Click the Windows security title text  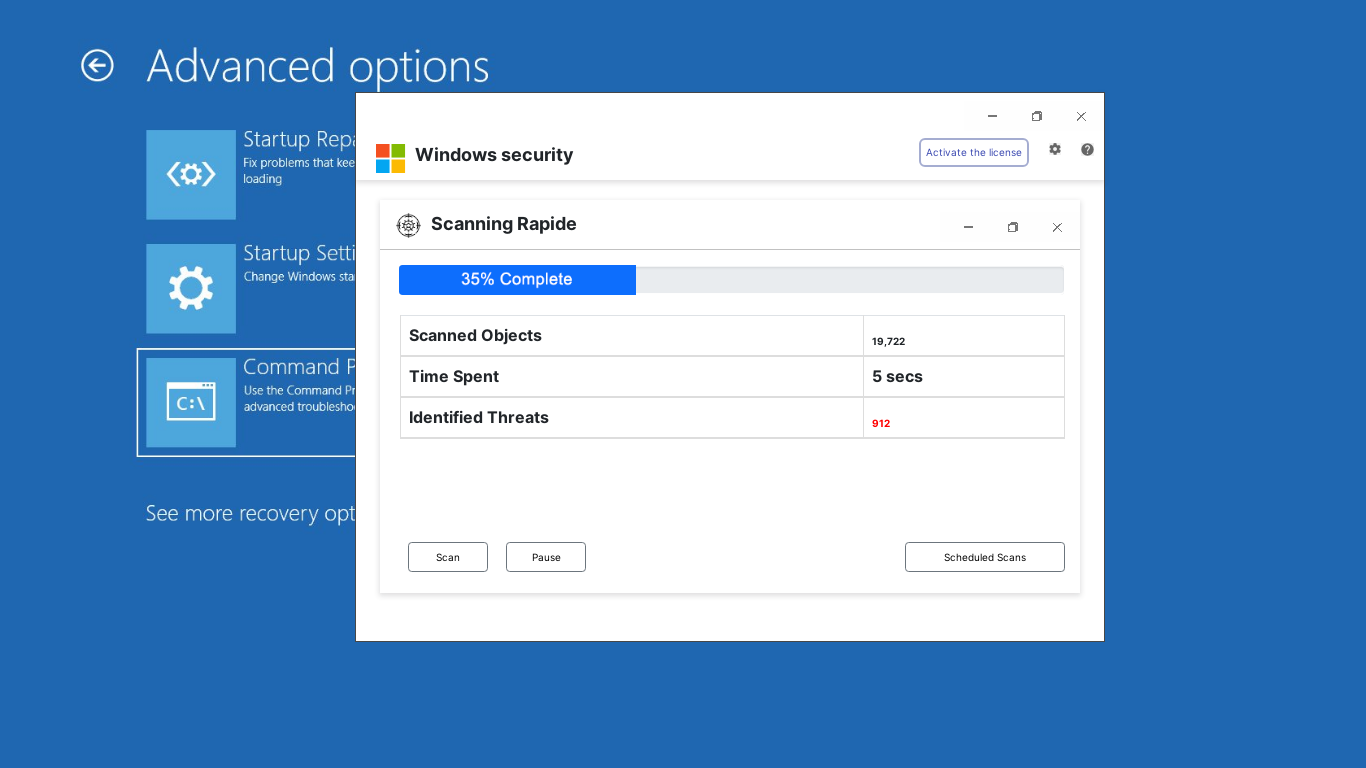(494, 155)
